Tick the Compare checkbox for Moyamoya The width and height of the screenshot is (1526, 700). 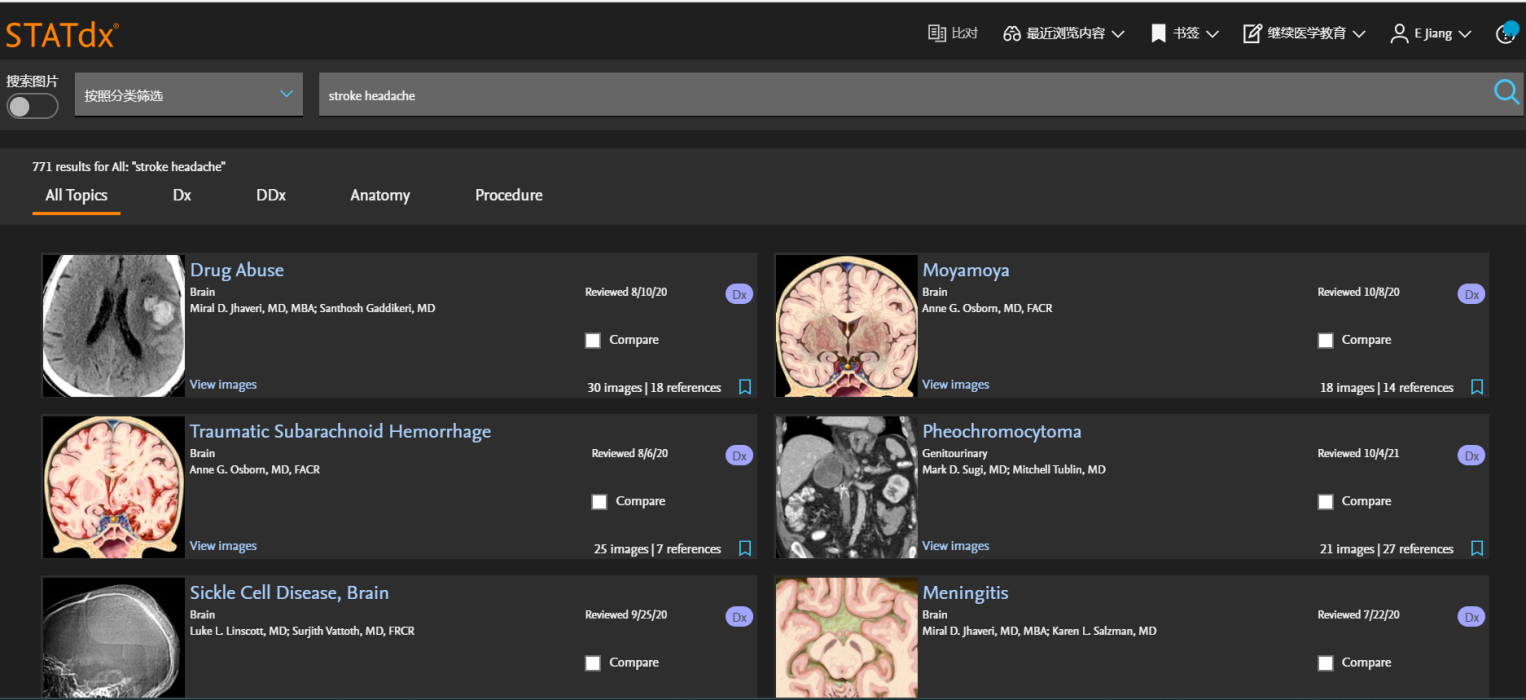pos(1325,340)
